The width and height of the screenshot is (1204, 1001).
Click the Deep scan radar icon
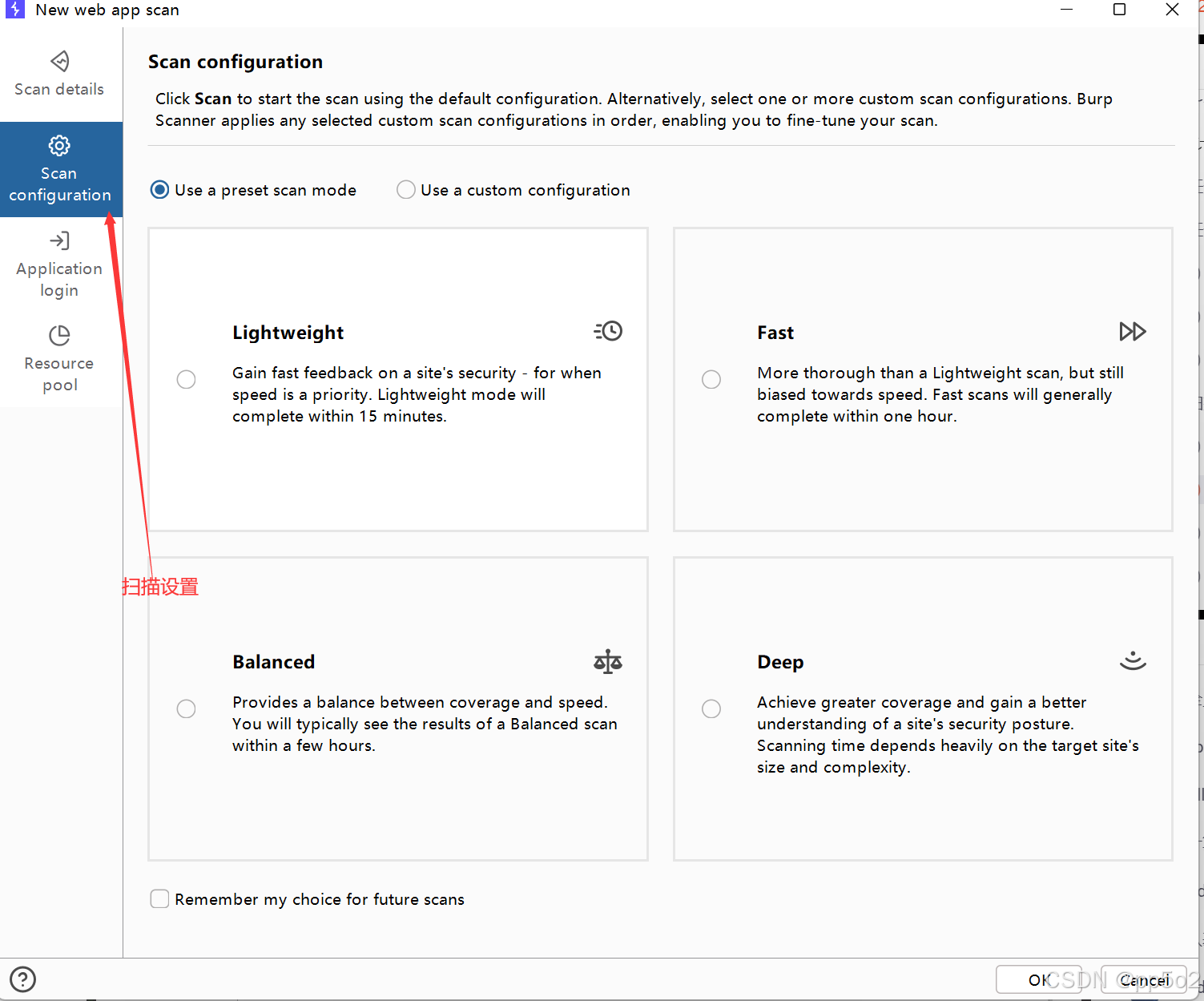click(x=1133, y=660)
